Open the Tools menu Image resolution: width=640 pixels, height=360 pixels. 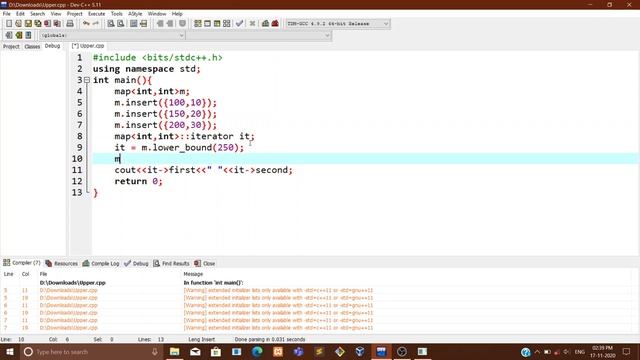(117, 14)
